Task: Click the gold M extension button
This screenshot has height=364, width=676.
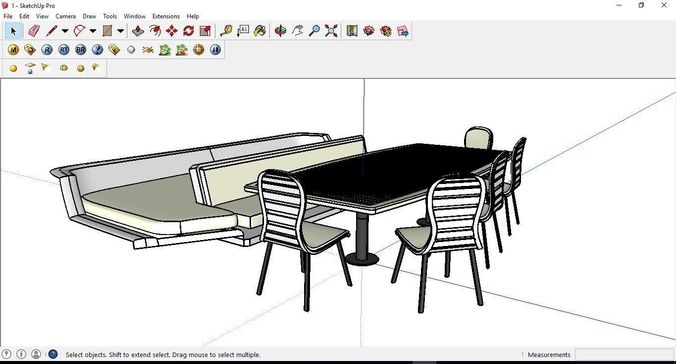Action: coord(13,50)
